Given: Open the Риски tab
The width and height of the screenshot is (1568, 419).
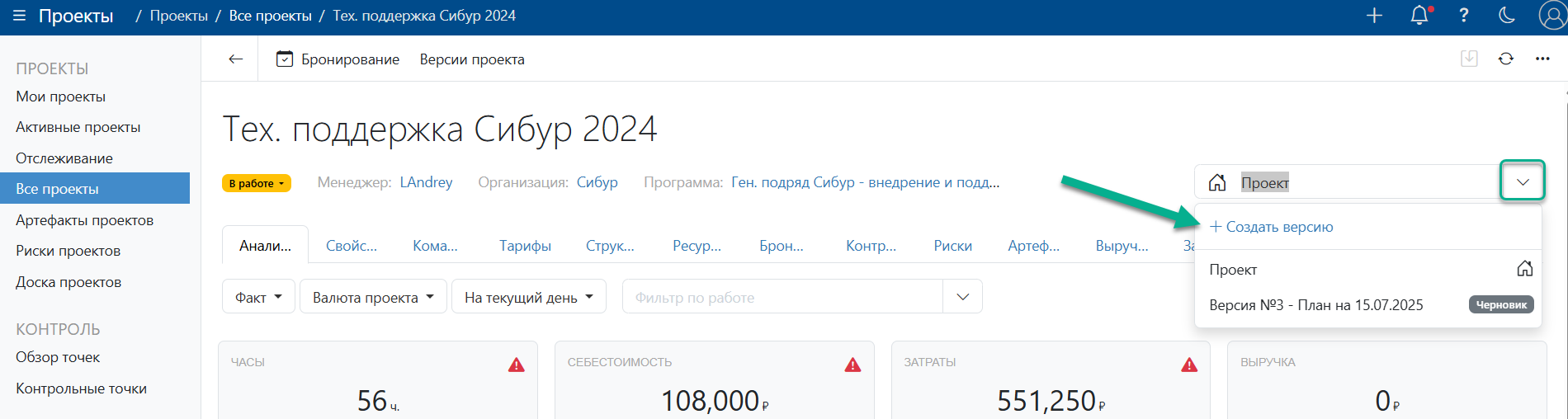Looking at the screenshot, I should (953, 245).
